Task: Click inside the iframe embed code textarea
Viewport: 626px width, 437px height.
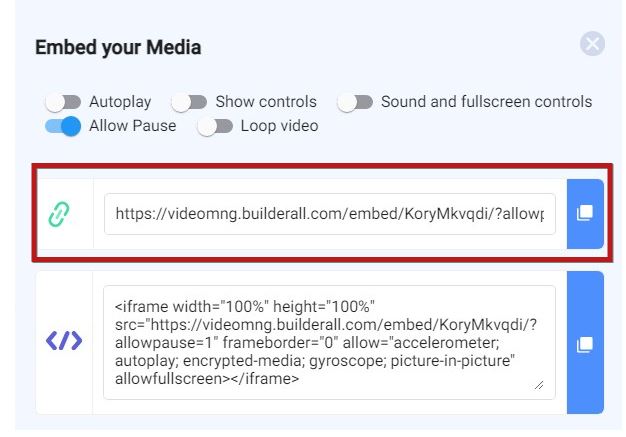Action: point(329,342)
